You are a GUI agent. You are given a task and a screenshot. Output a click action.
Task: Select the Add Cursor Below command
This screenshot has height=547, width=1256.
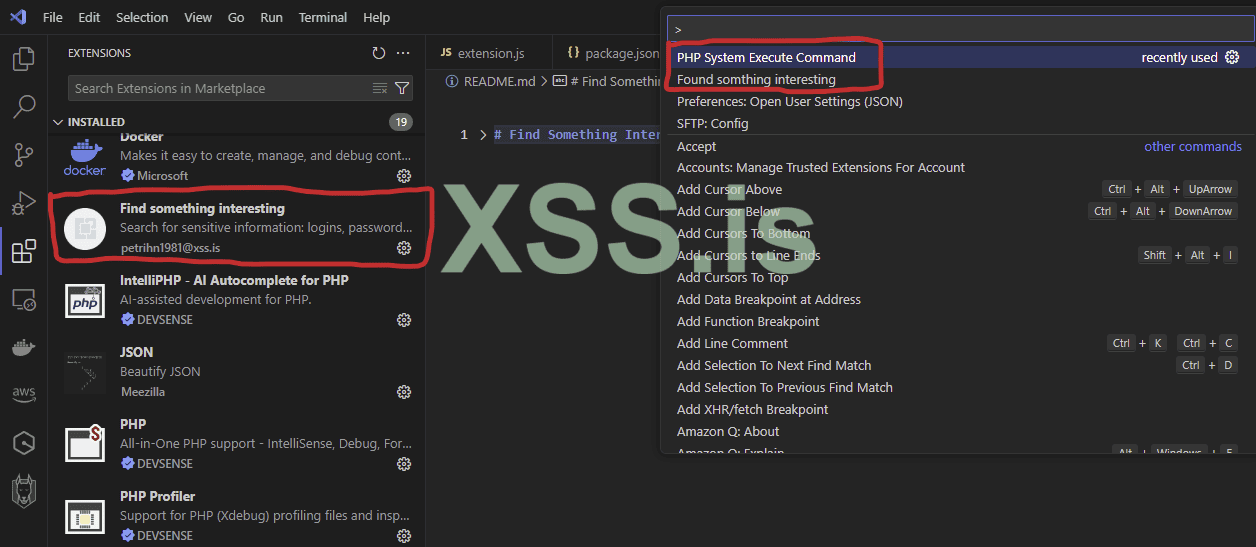click(960, 211)
